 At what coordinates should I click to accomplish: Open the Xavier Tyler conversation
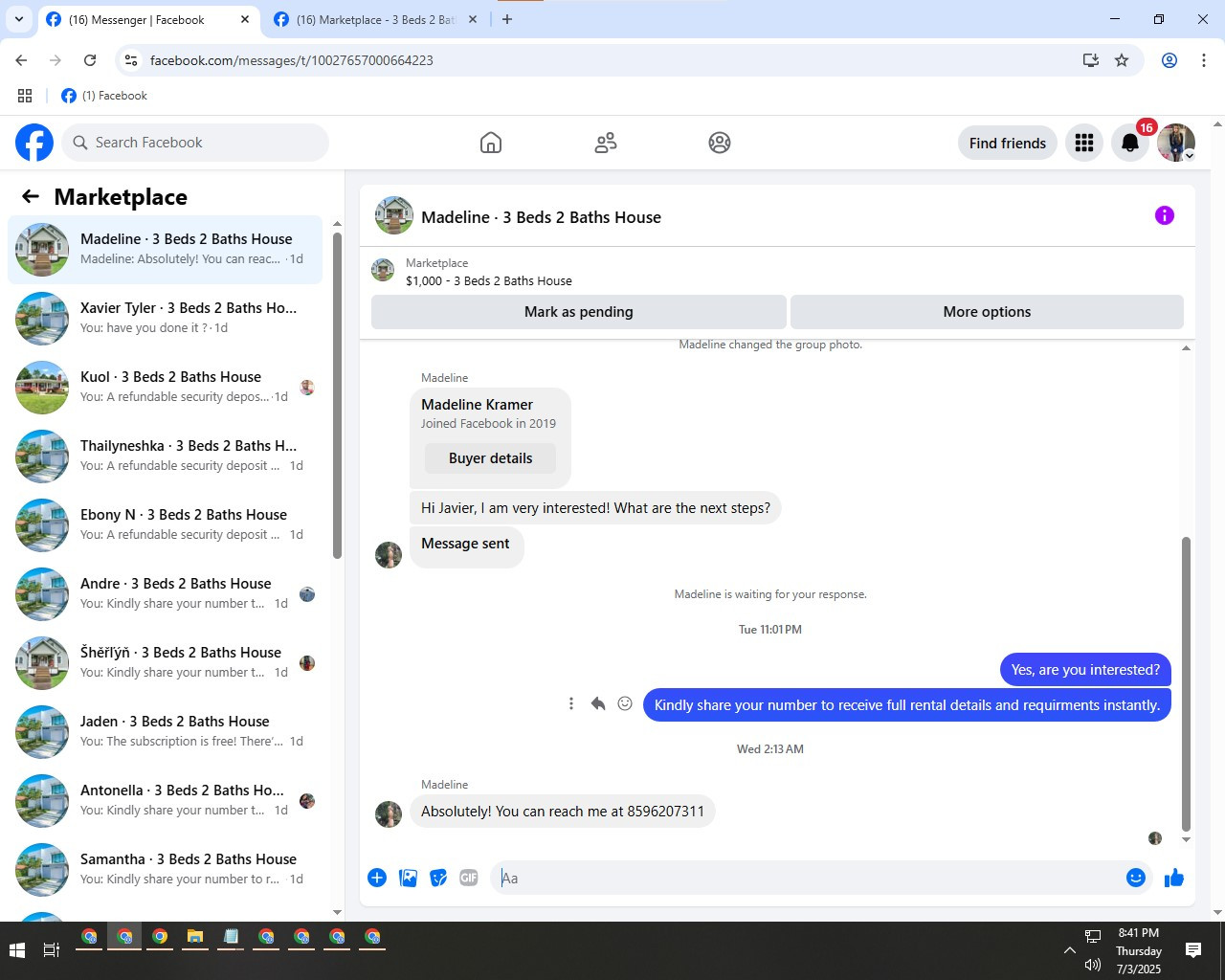pos(166,319)
